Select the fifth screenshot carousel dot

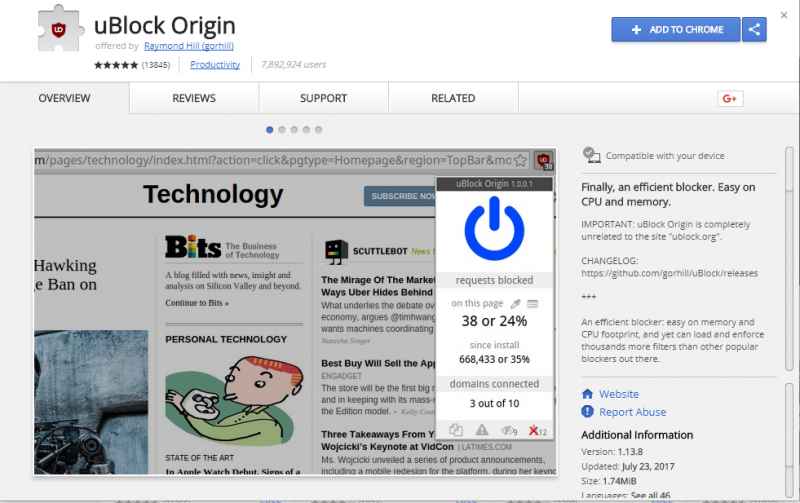tap(318, 130)
